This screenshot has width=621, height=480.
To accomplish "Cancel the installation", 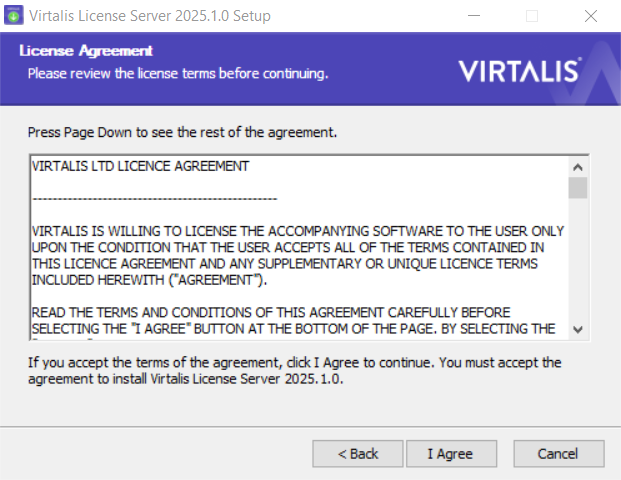I will click(x=559, y=453).
